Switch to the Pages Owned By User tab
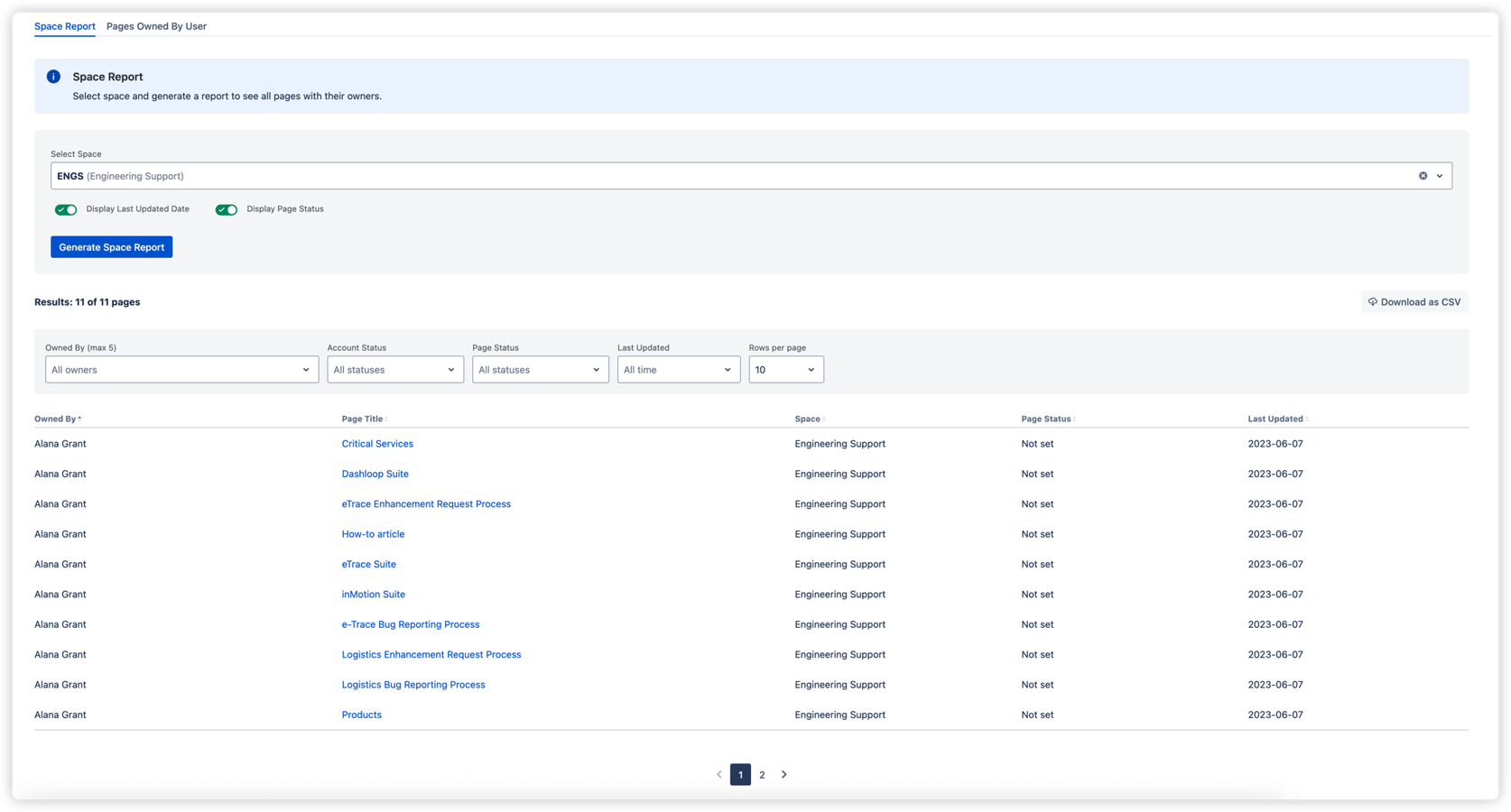 pyautogui.click(x=155, y=26)
